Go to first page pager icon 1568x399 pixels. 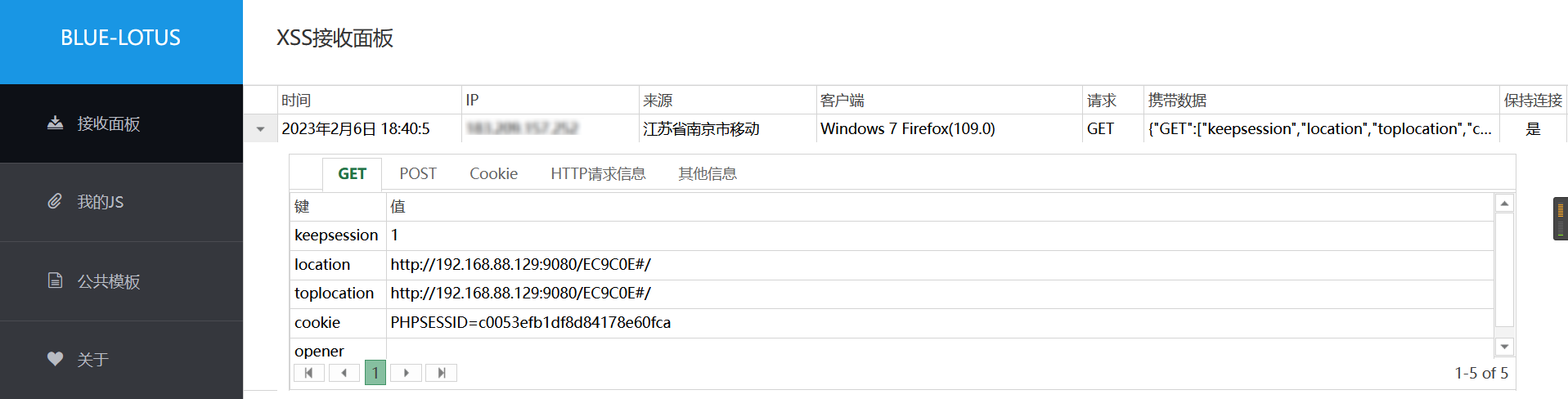[309, 373]
